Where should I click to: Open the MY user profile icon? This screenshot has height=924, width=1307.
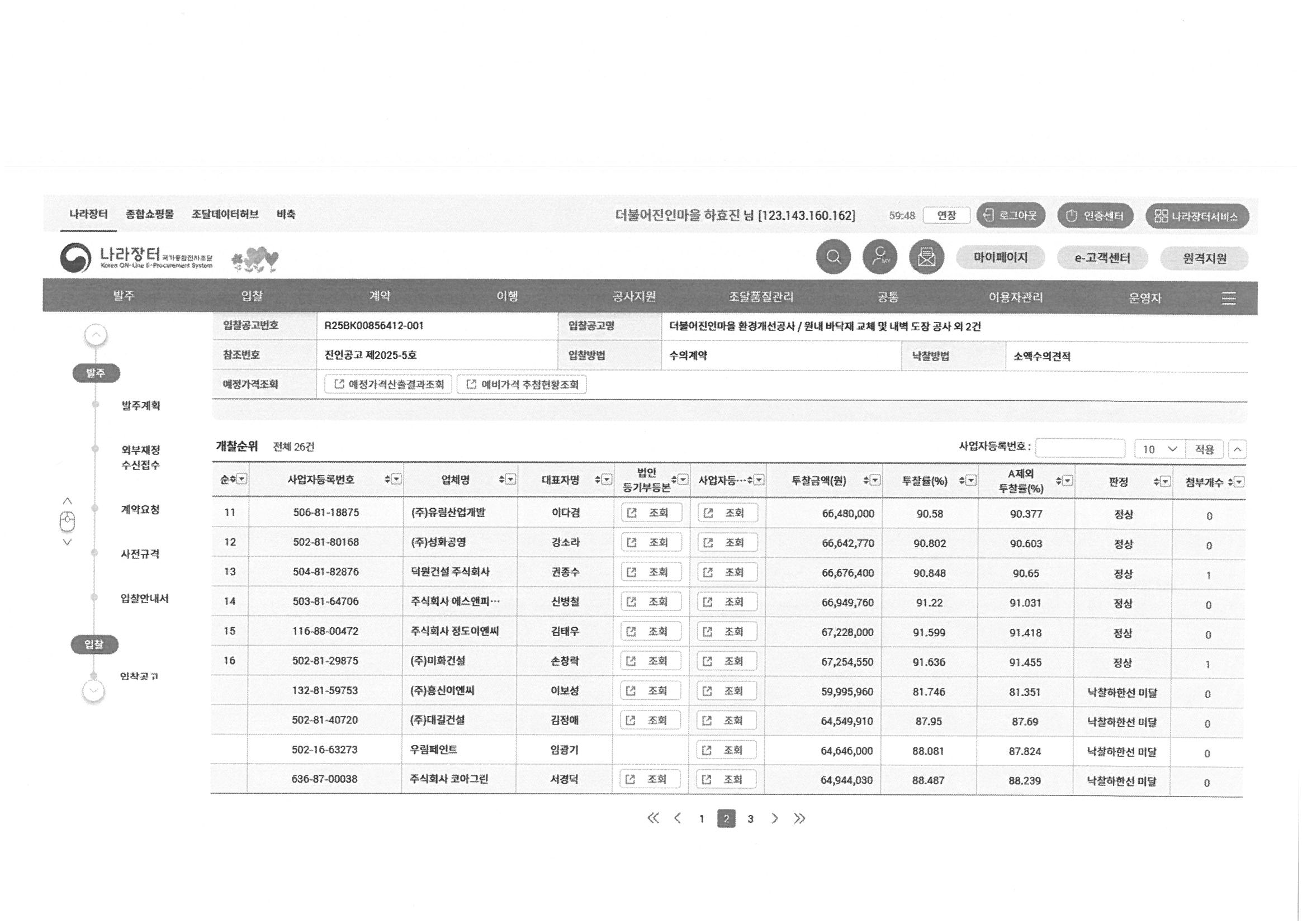point(880,257)
